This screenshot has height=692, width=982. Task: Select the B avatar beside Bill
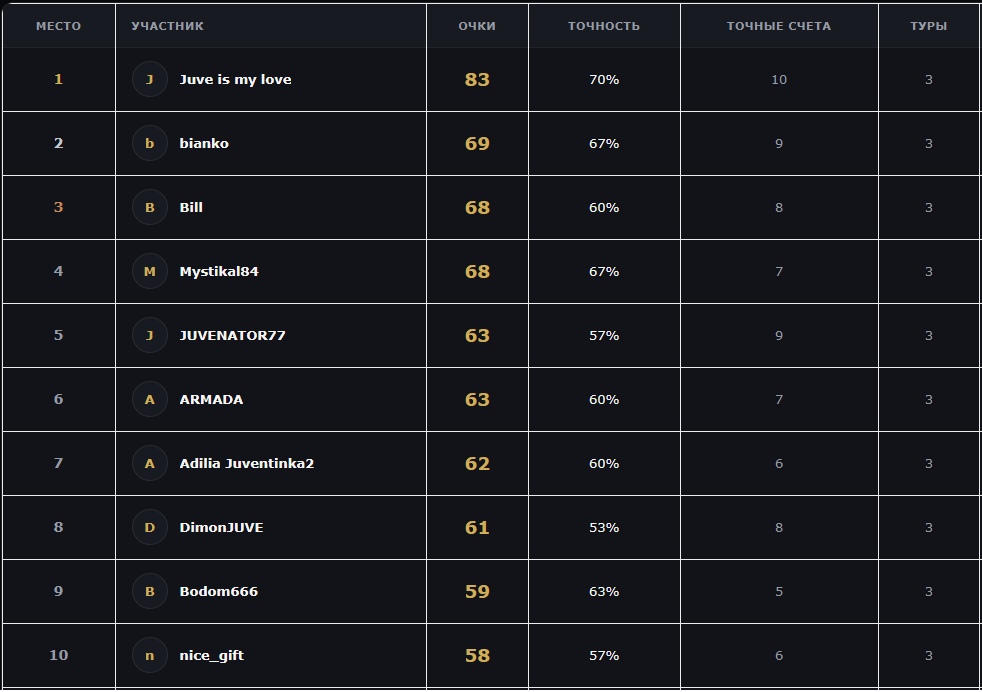coord(150,207)
